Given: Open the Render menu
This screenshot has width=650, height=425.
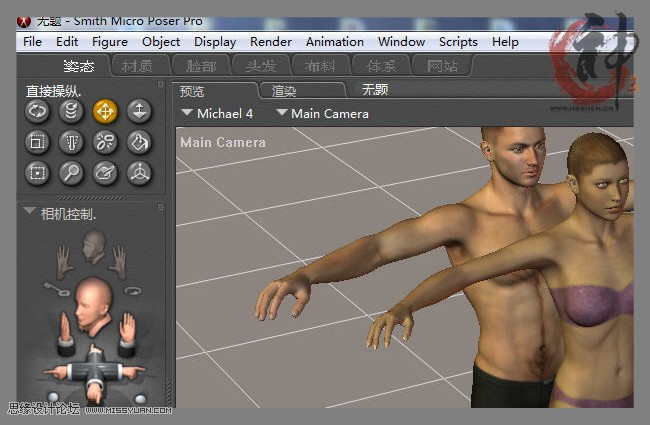Looking at the screenshot, I should [271, 42].
